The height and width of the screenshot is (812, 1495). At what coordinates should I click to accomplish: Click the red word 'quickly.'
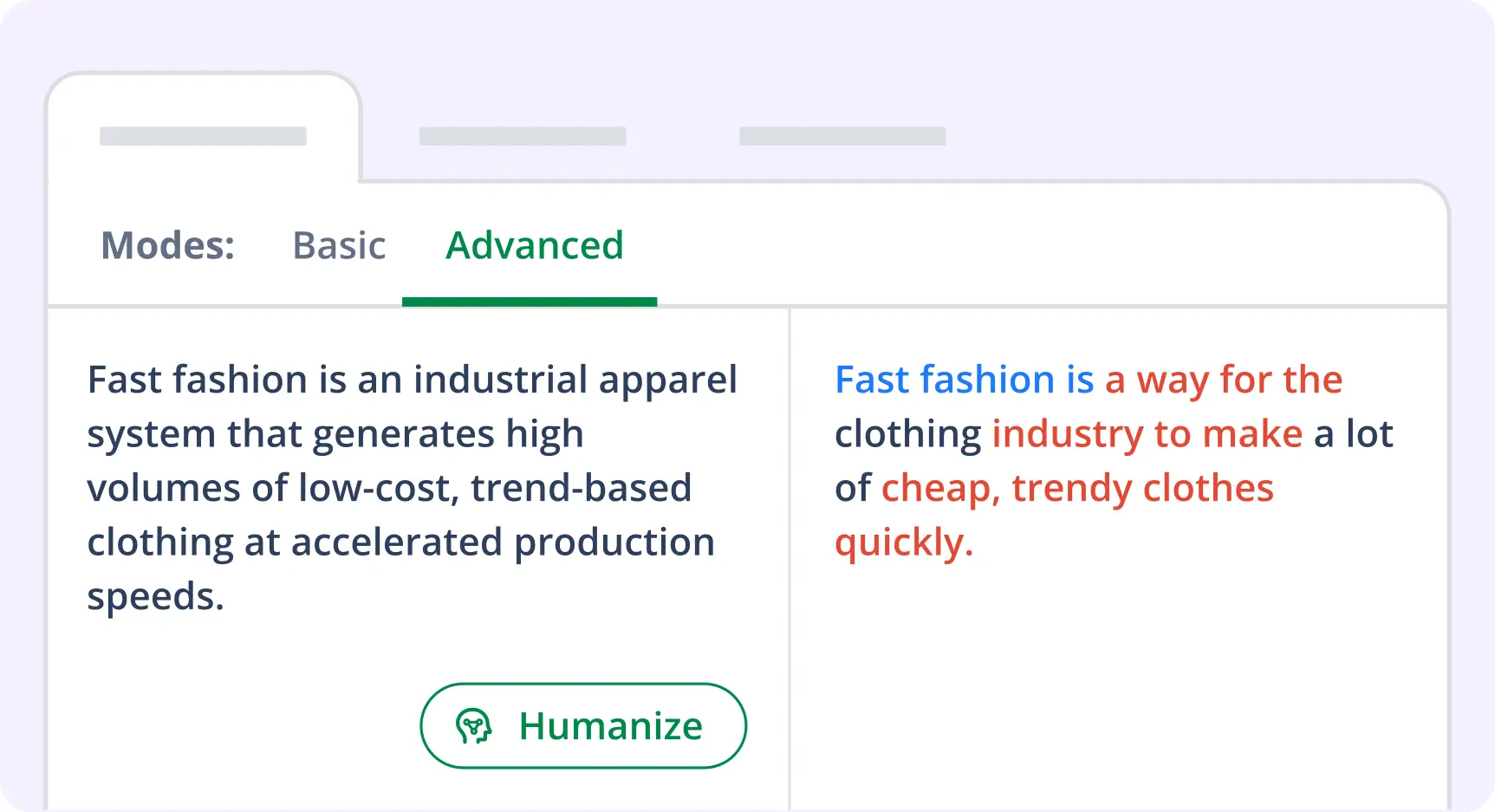click(x=904, y=542)
